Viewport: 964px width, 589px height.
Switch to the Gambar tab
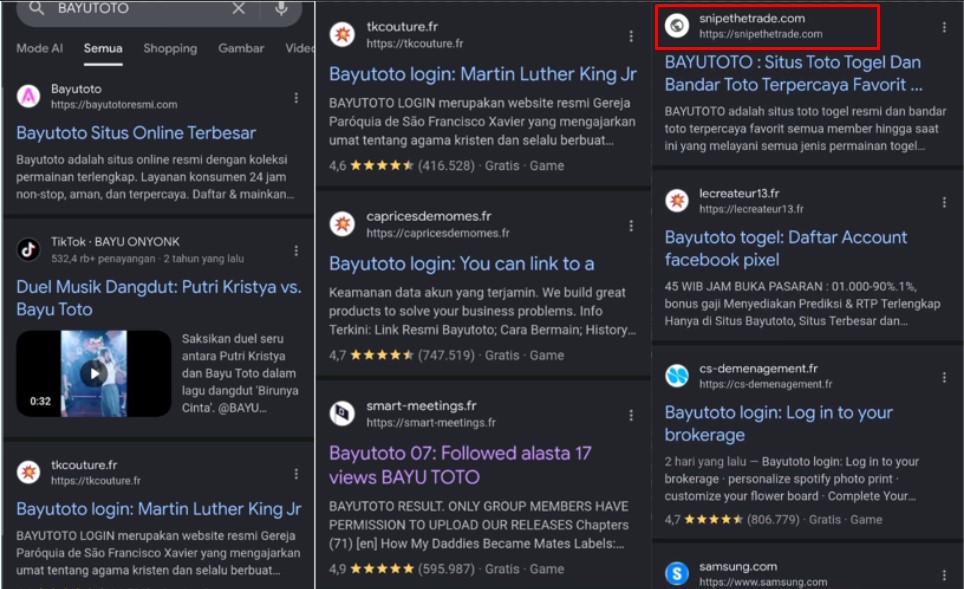(x=241, y=48)
